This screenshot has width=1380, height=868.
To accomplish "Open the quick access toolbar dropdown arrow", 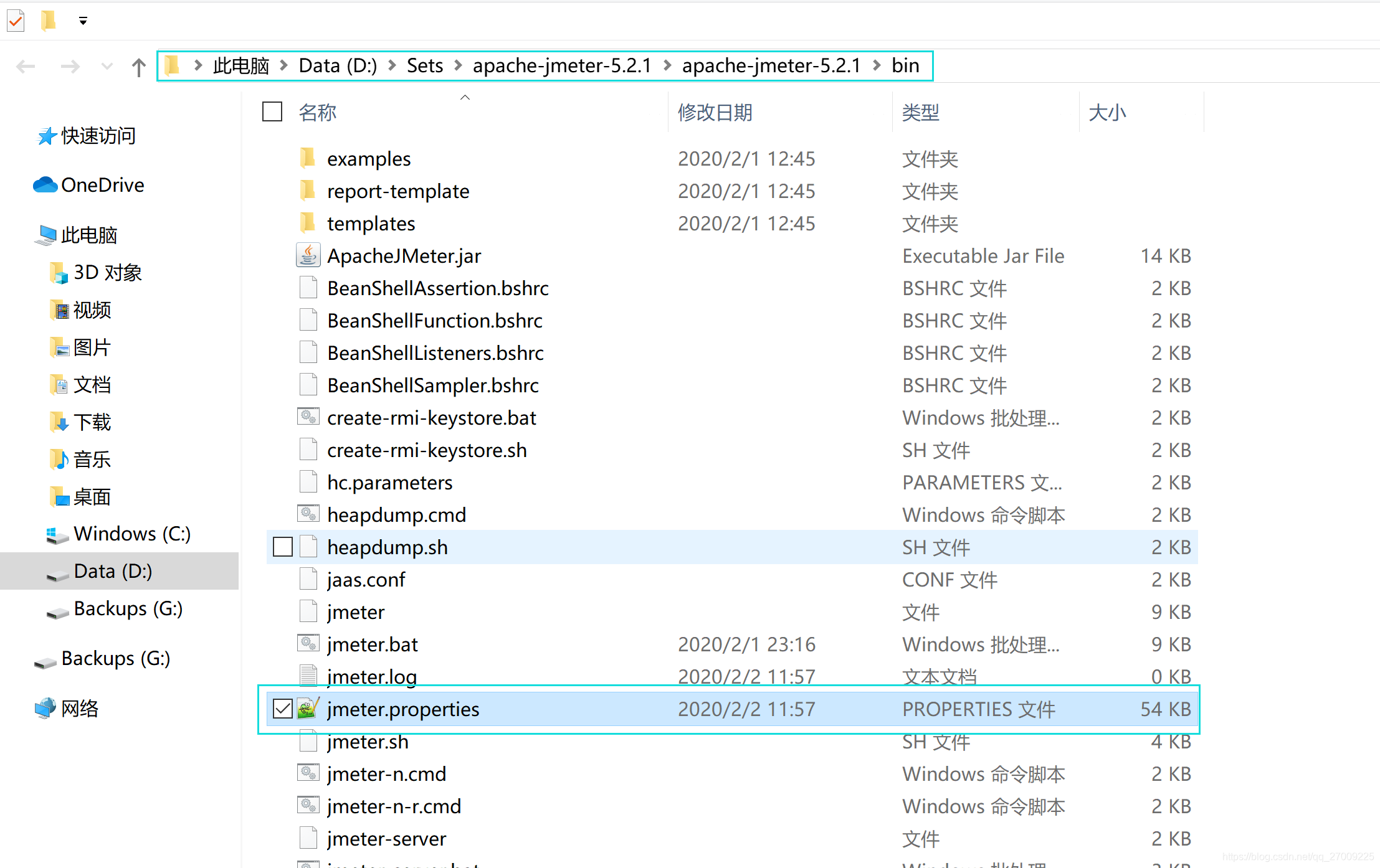I will [x=83, y=21].
